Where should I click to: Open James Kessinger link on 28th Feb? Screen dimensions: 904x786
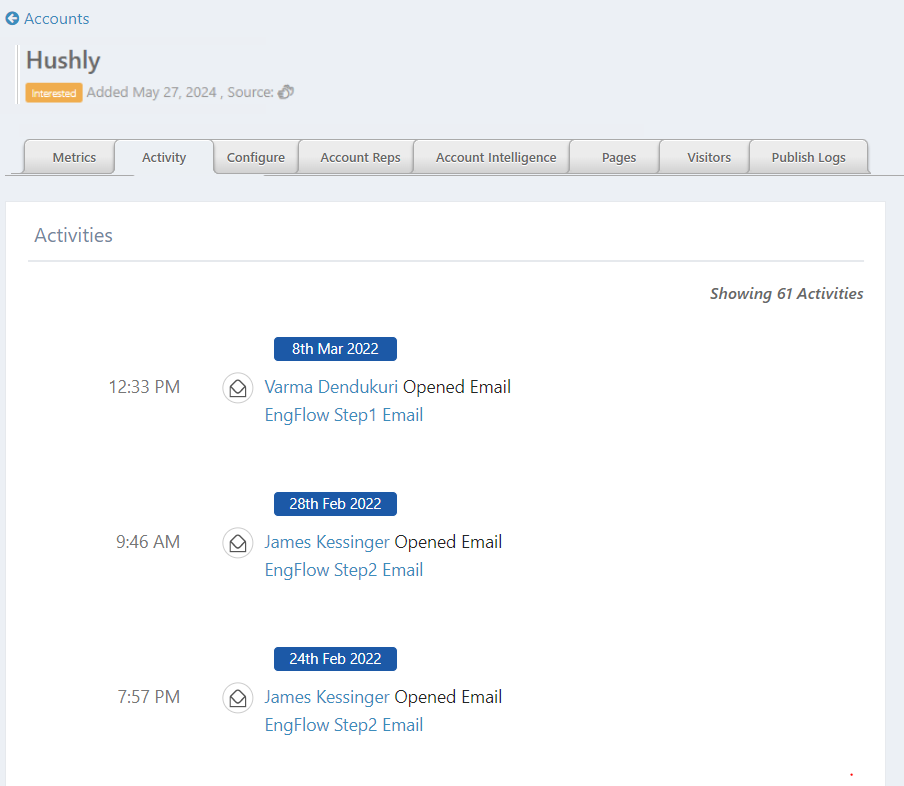tap(327, 542)
